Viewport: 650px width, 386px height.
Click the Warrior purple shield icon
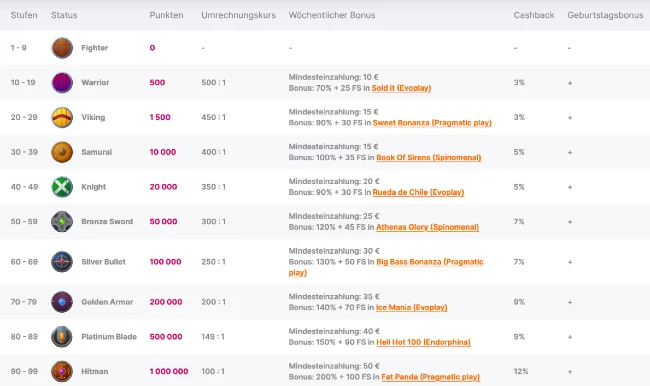[62, 83]
